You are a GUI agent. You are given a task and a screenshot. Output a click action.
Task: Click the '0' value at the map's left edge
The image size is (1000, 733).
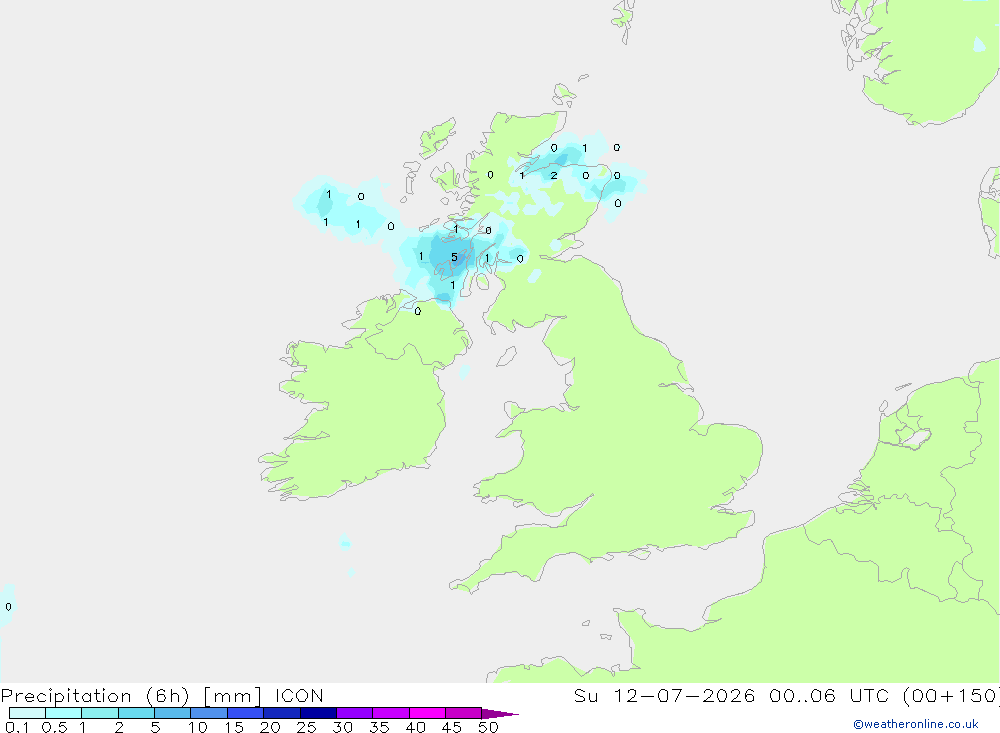coord(8,607)
